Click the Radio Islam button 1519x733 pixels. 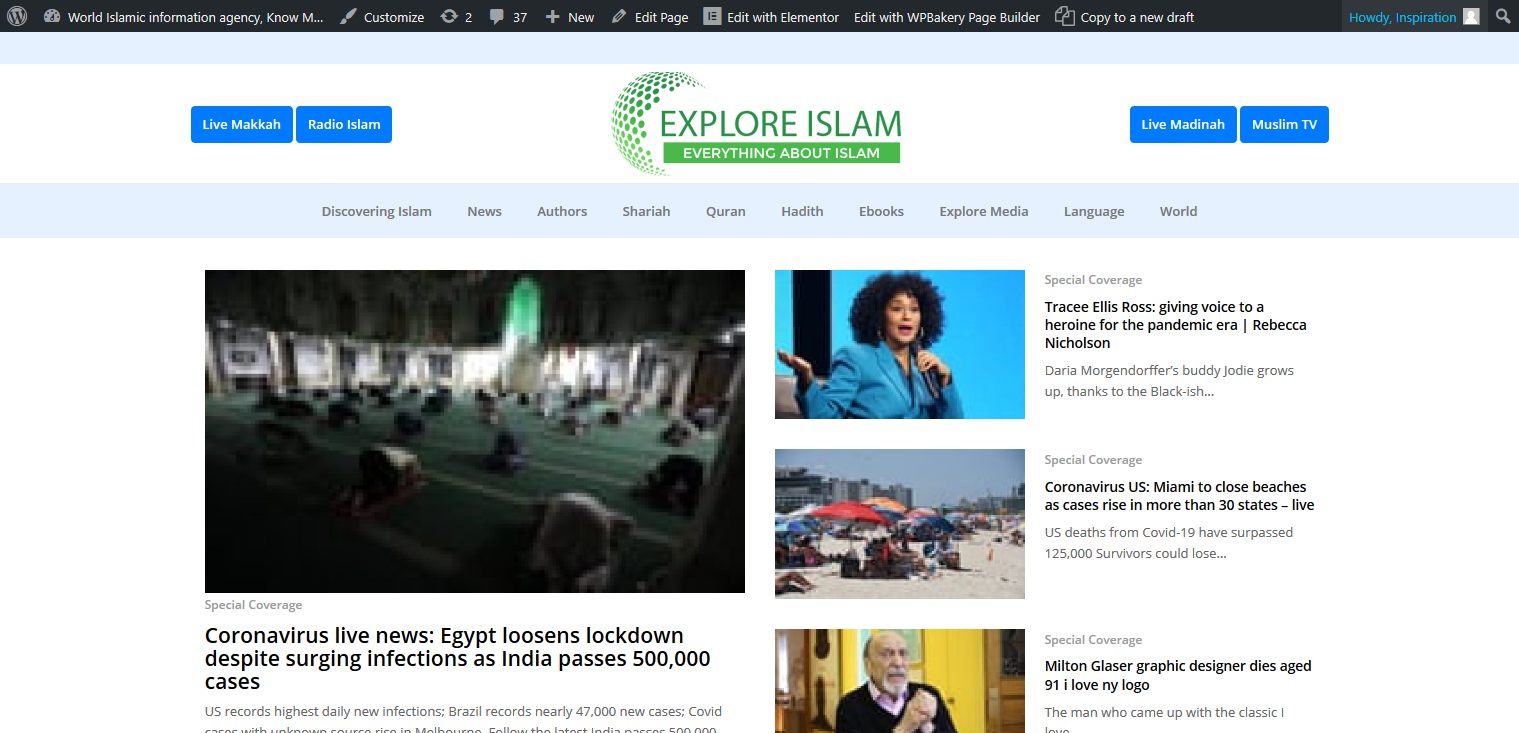[344, 124]
